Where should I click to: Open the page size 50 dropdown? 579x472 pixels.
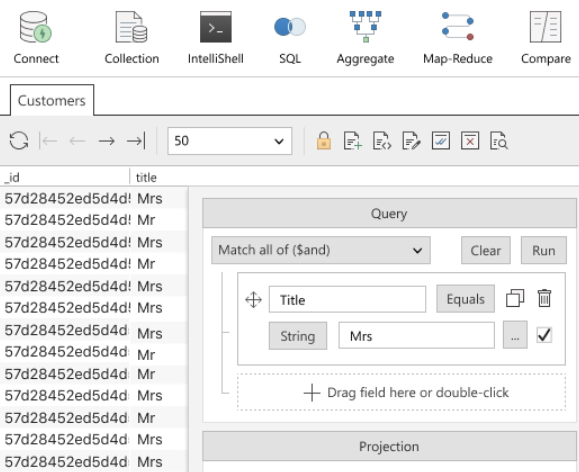[x=230, y=141]
